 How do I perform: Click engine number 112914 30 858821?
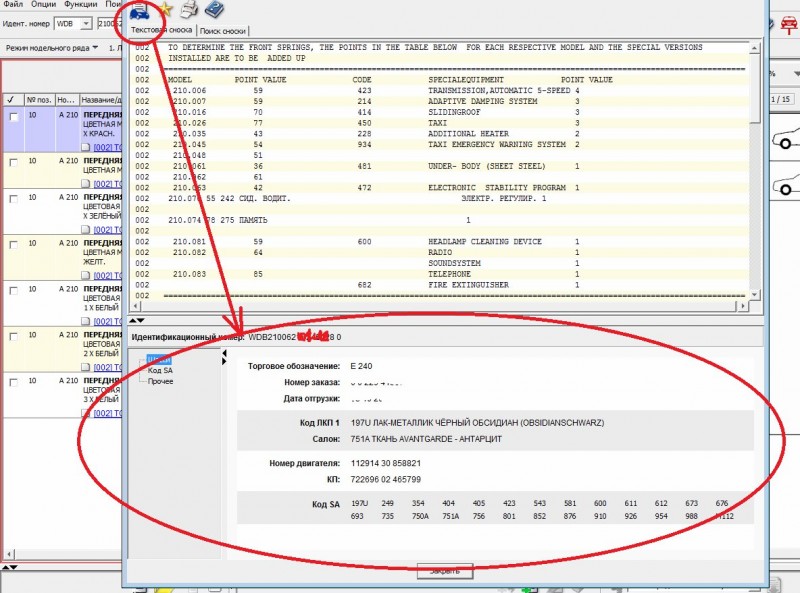coord(386,463)
